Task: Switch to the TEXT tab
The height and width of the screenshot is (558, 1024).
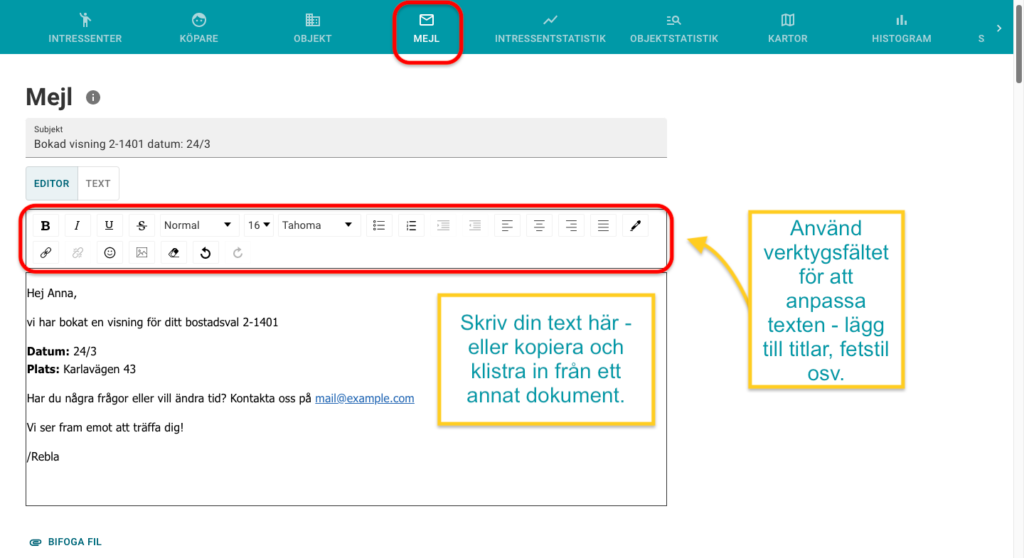Action: click(x=98, y=184)
